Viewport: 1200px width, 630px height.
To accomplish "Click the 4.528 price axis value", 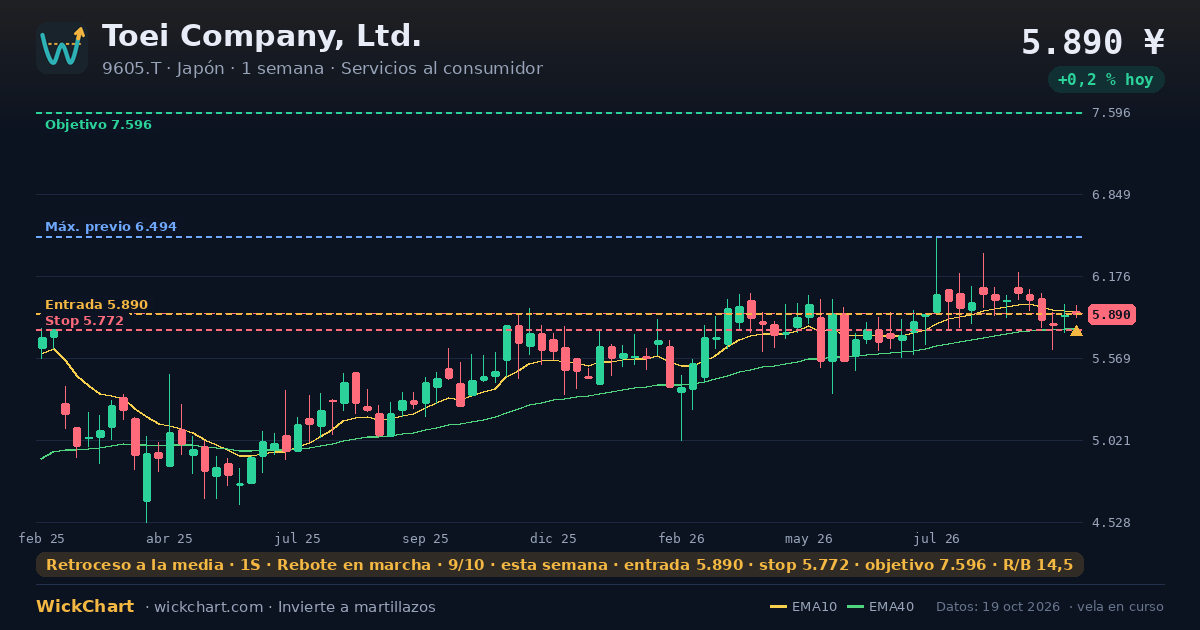I will pyautogui.click(x=1111, y=523).
